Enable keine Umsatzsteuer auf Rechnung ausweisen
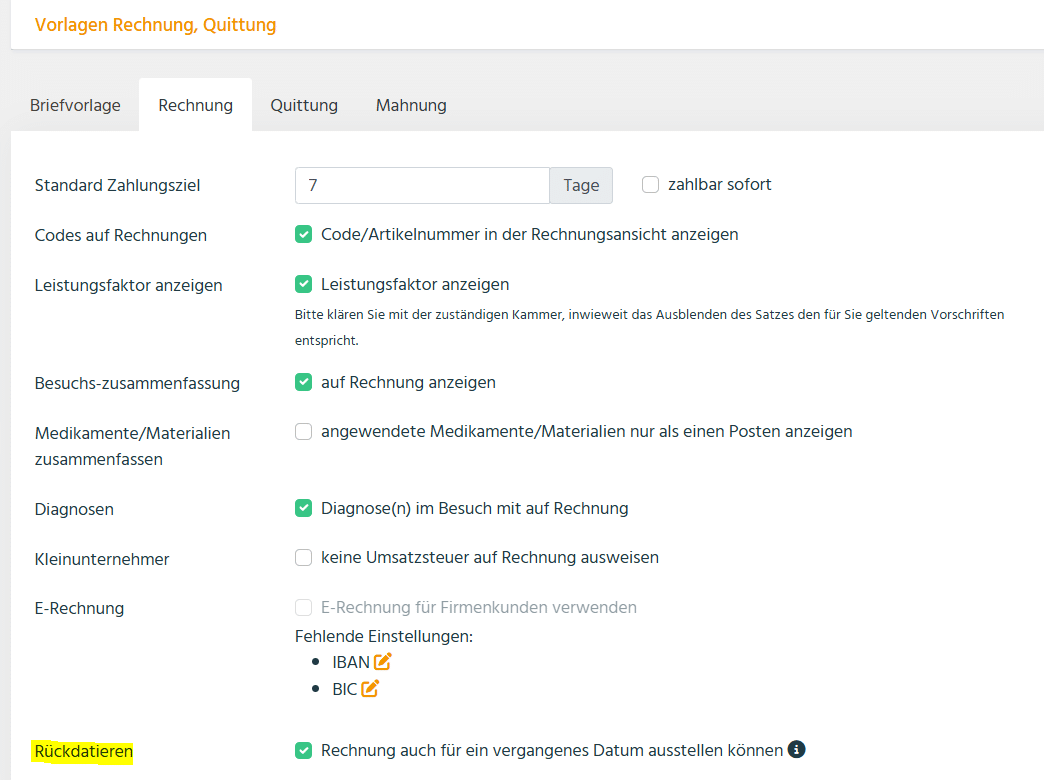The height and width of the screenshot is (780, 1044). pyautogui.click(x=304, y=557)
